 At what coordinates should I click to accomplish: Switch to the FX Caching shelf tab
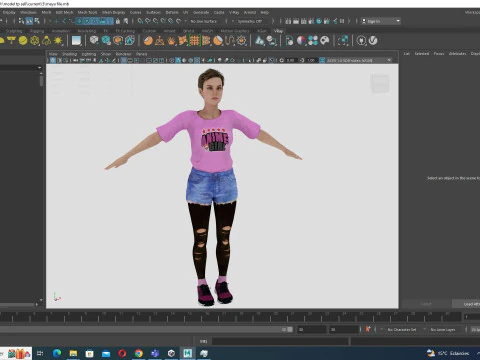tap(125, 31)
